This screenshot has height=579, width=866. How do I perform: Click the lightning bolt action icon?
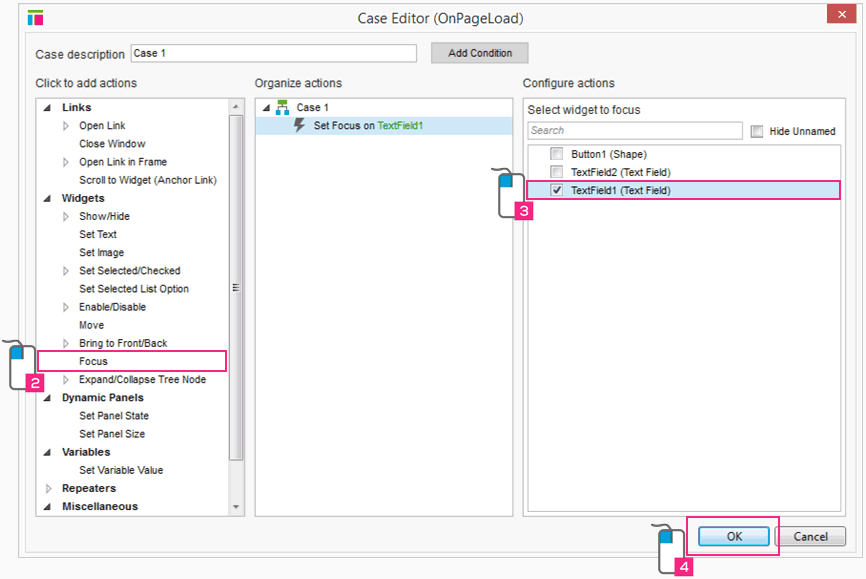pos(299,126)
